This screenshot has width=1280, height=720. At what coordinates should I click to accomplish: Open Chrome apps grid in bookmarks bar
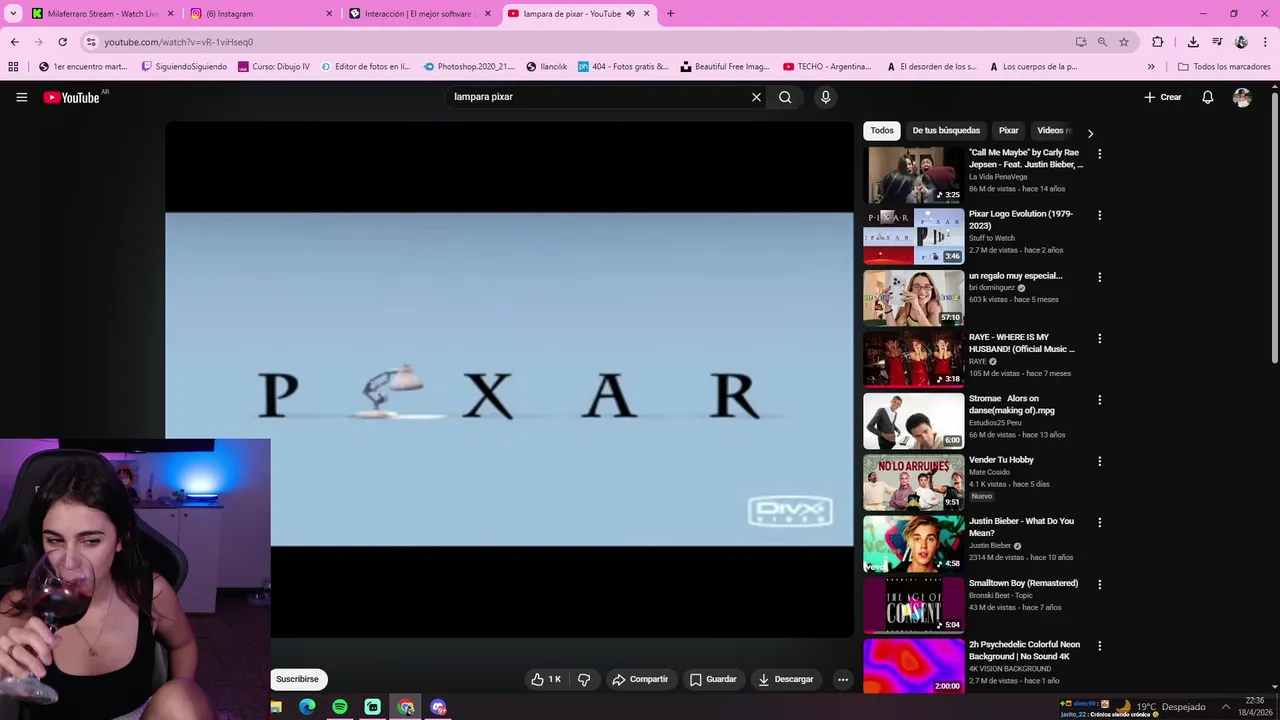click(x=13, y=67)
